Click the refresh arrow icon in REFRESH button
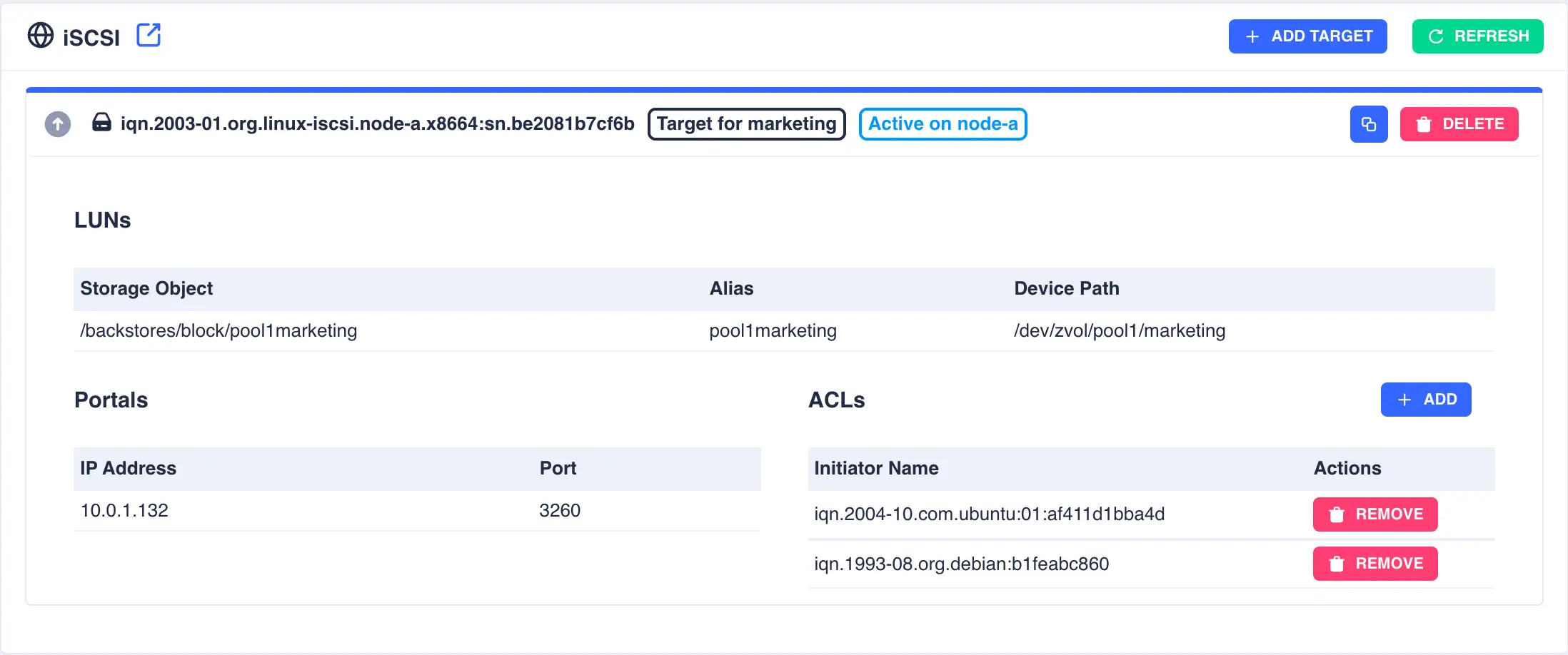Image resolution: width=1568 pixels, height=655 pixels. point(1435,36)
